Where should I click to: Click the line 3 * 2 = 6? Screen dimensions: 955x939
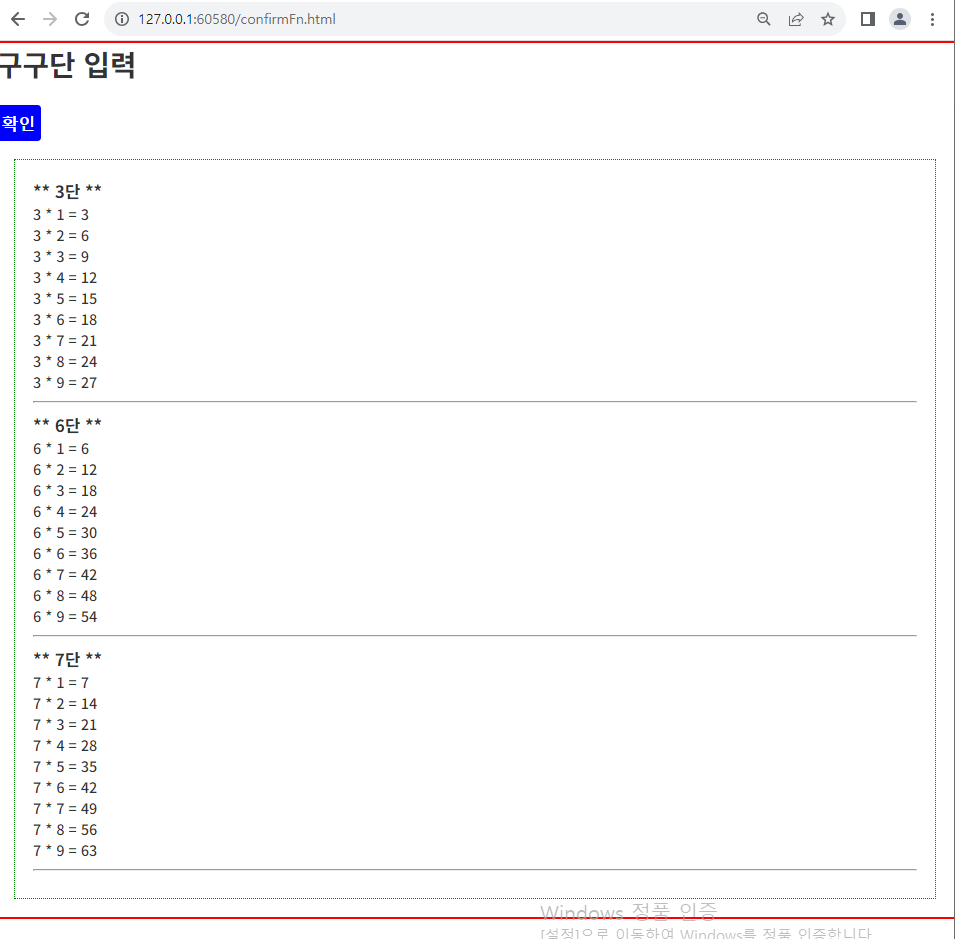tap(61, 236)
